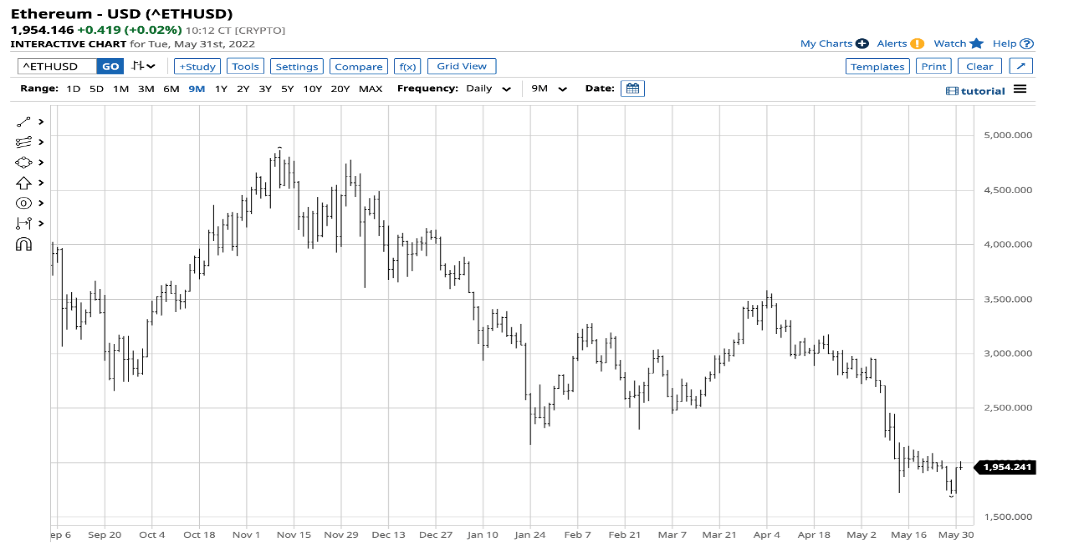
Task: Click the Apr 4 date label
Action: (767, 535)
